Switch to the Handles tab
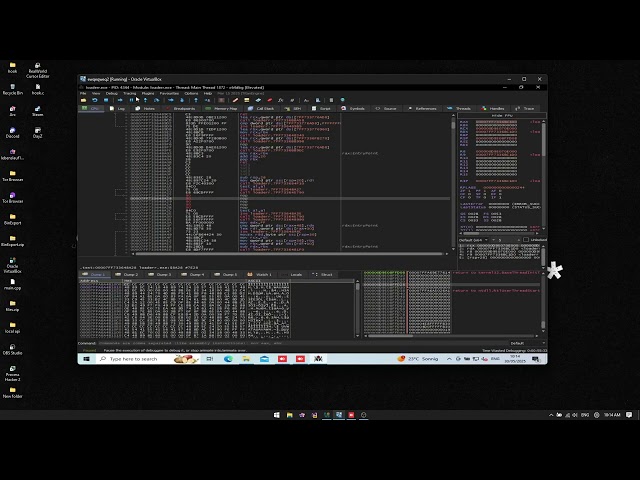This screenshot has width=640, height=480. 493,109
